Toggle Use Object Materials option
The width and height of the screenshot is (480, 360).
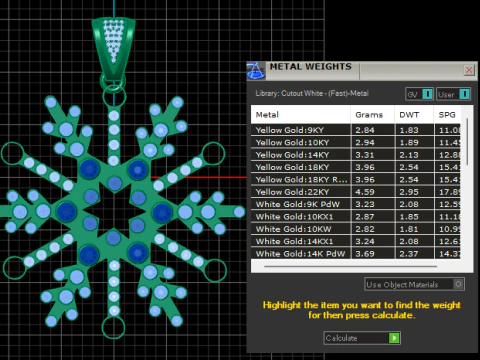tap(414, 284)
